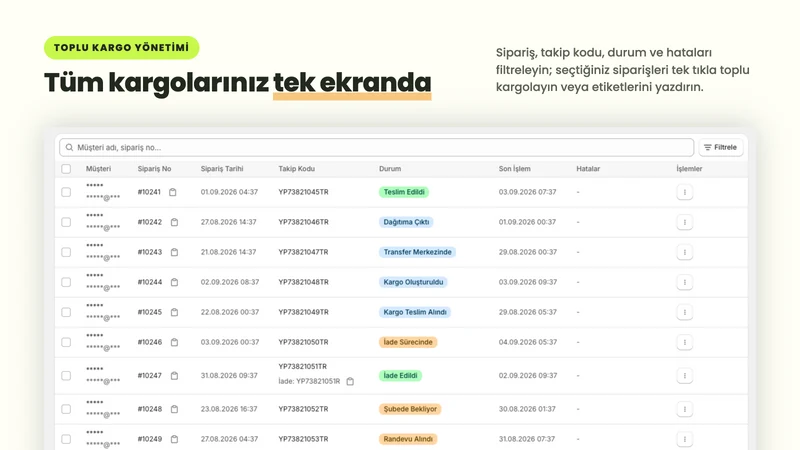Open actions menu for order #10247
This screenshot has width=800, height=450.
[685, 376]
